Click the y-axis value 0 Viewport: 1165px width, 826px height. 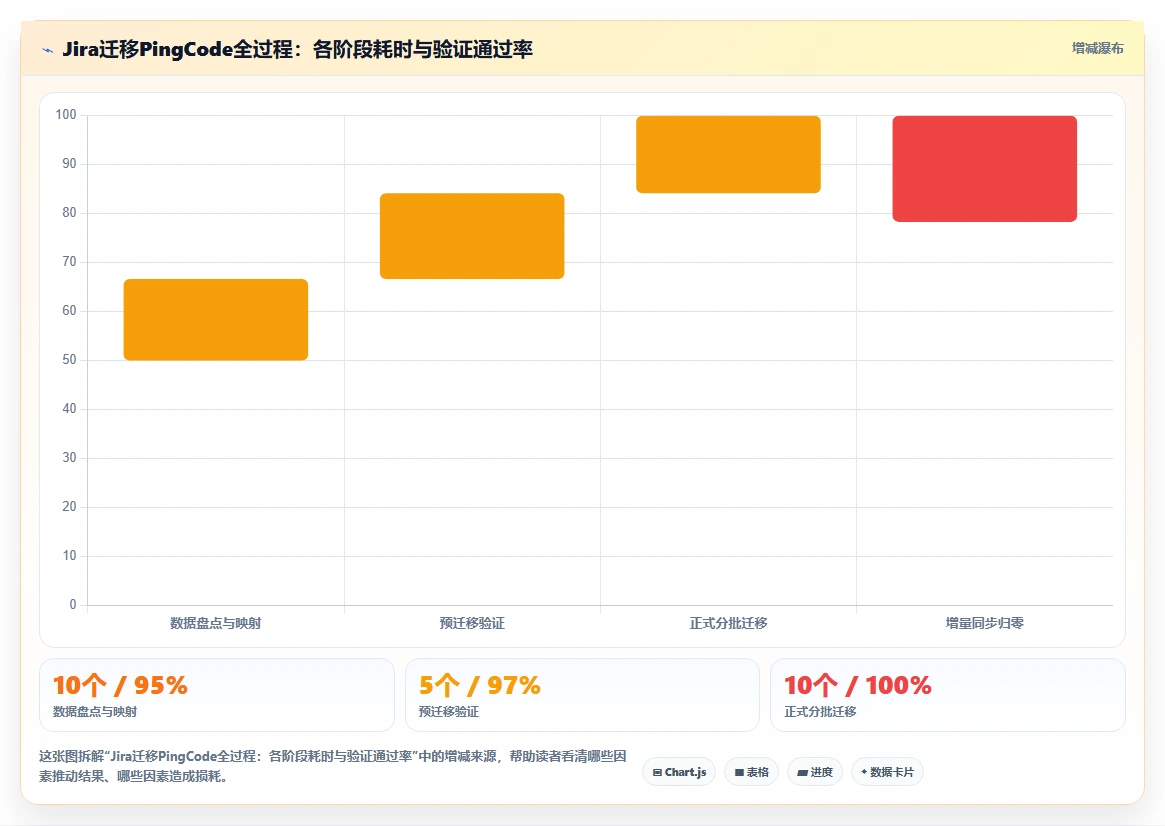tap(73, 605)
